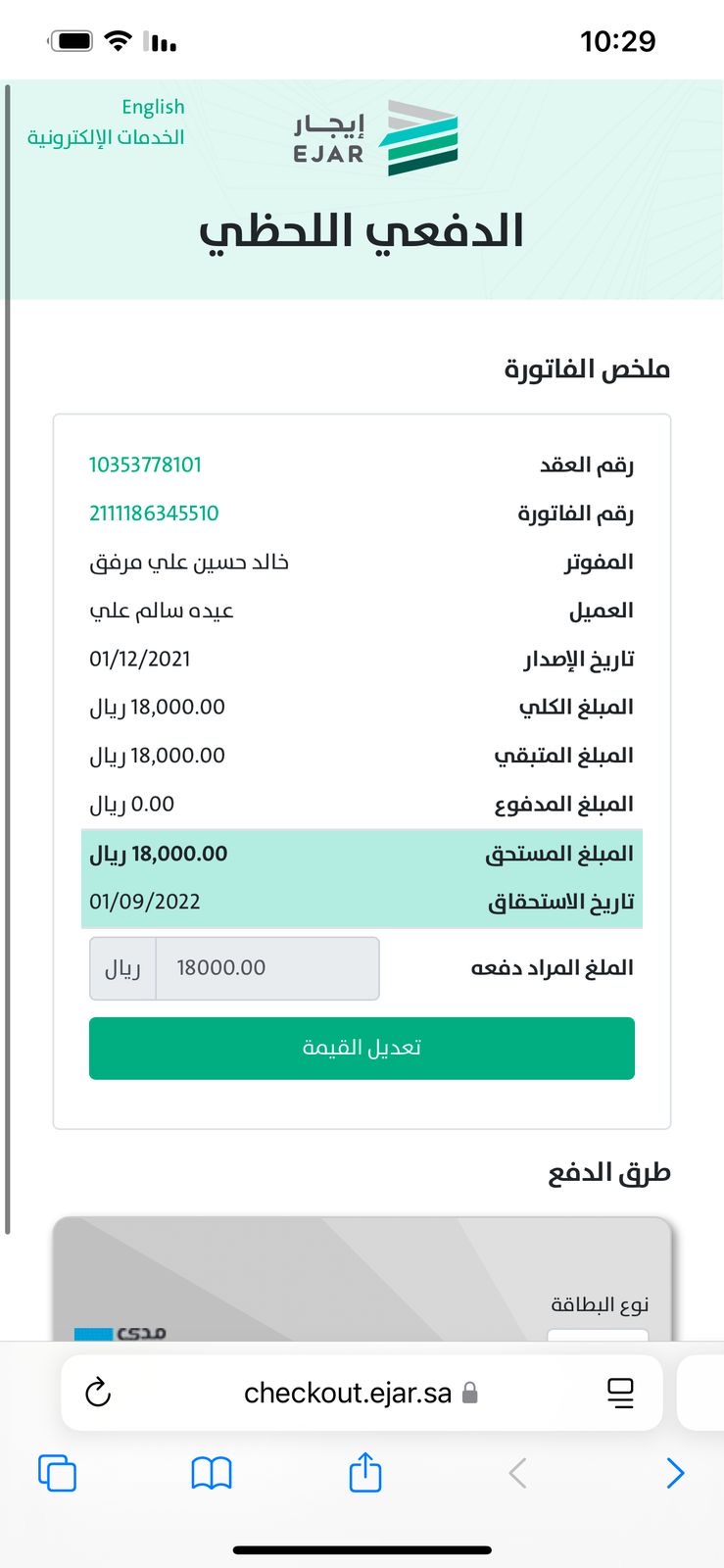Viewport: 724px width, 1568px height.
Task: Tap the checkout.ejar.sa address bar
Action: click(x=348, y=1393)
